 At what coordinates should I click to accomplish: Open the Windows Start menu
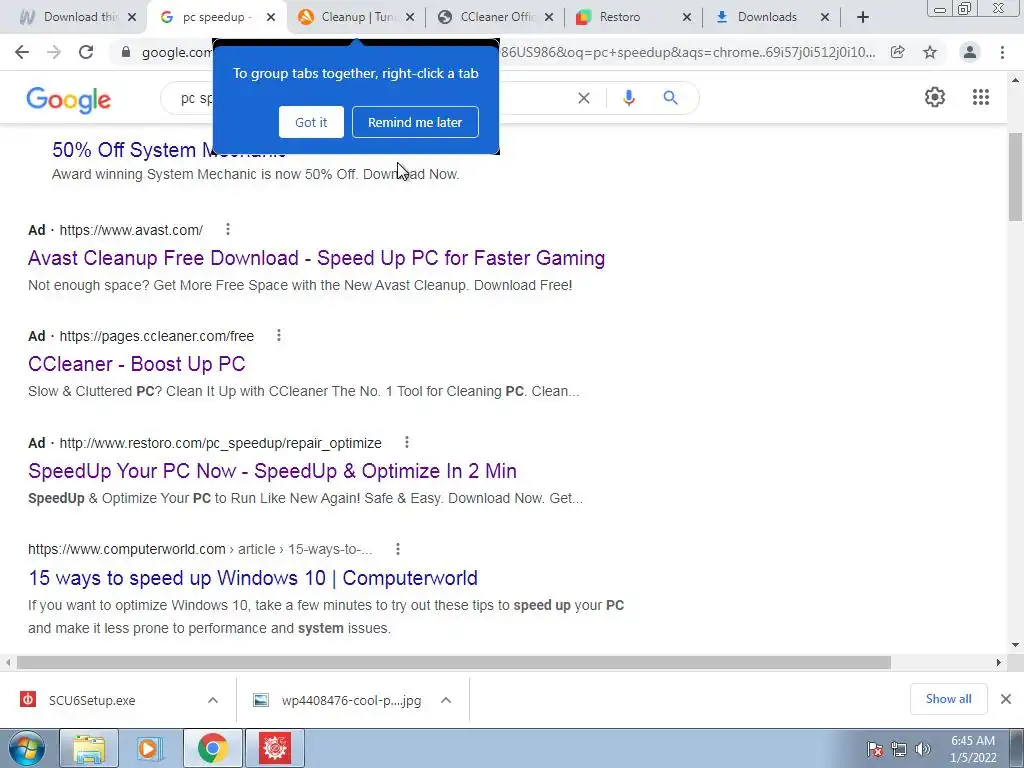point(26,748)
